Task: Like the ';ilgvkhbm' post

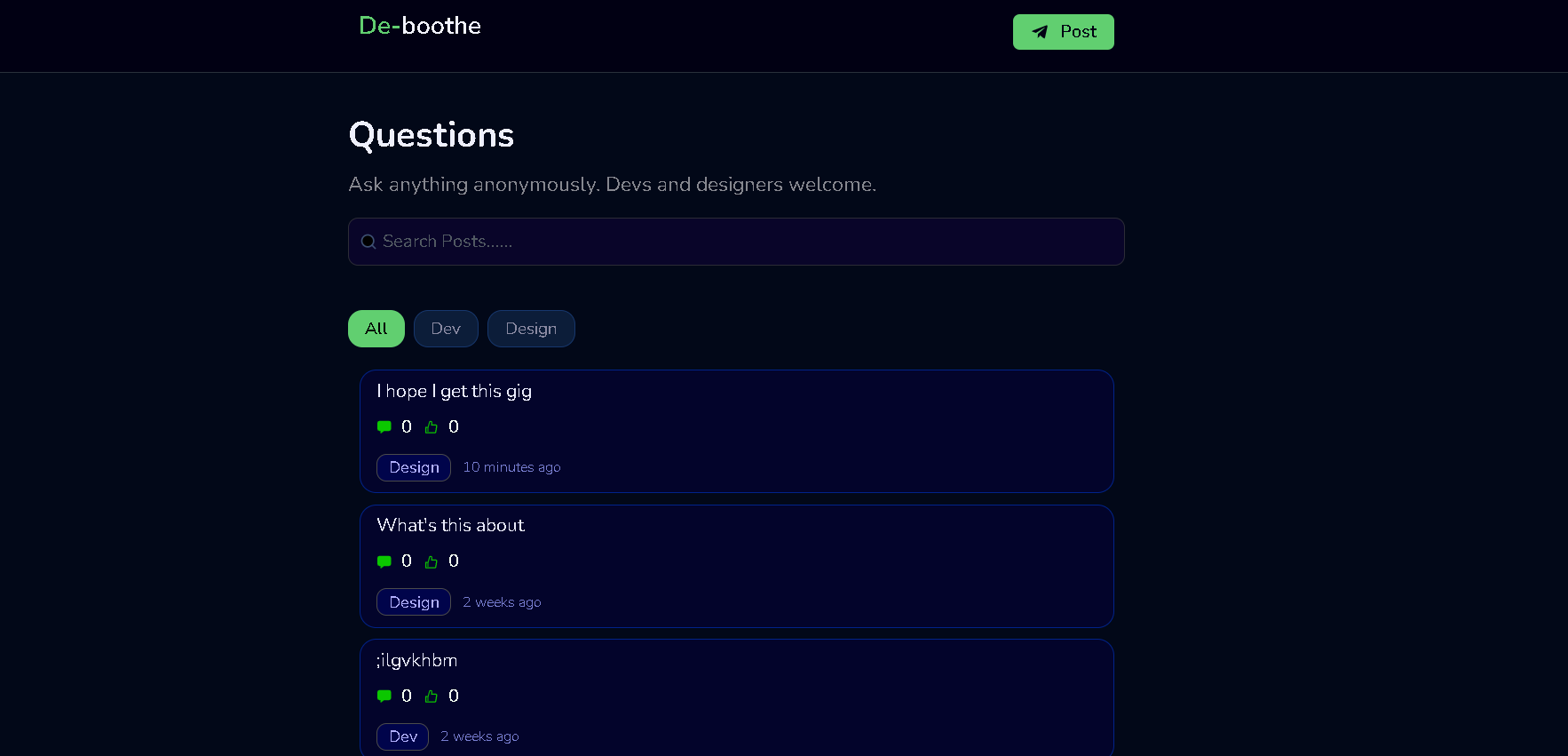Action: [432, 696]
